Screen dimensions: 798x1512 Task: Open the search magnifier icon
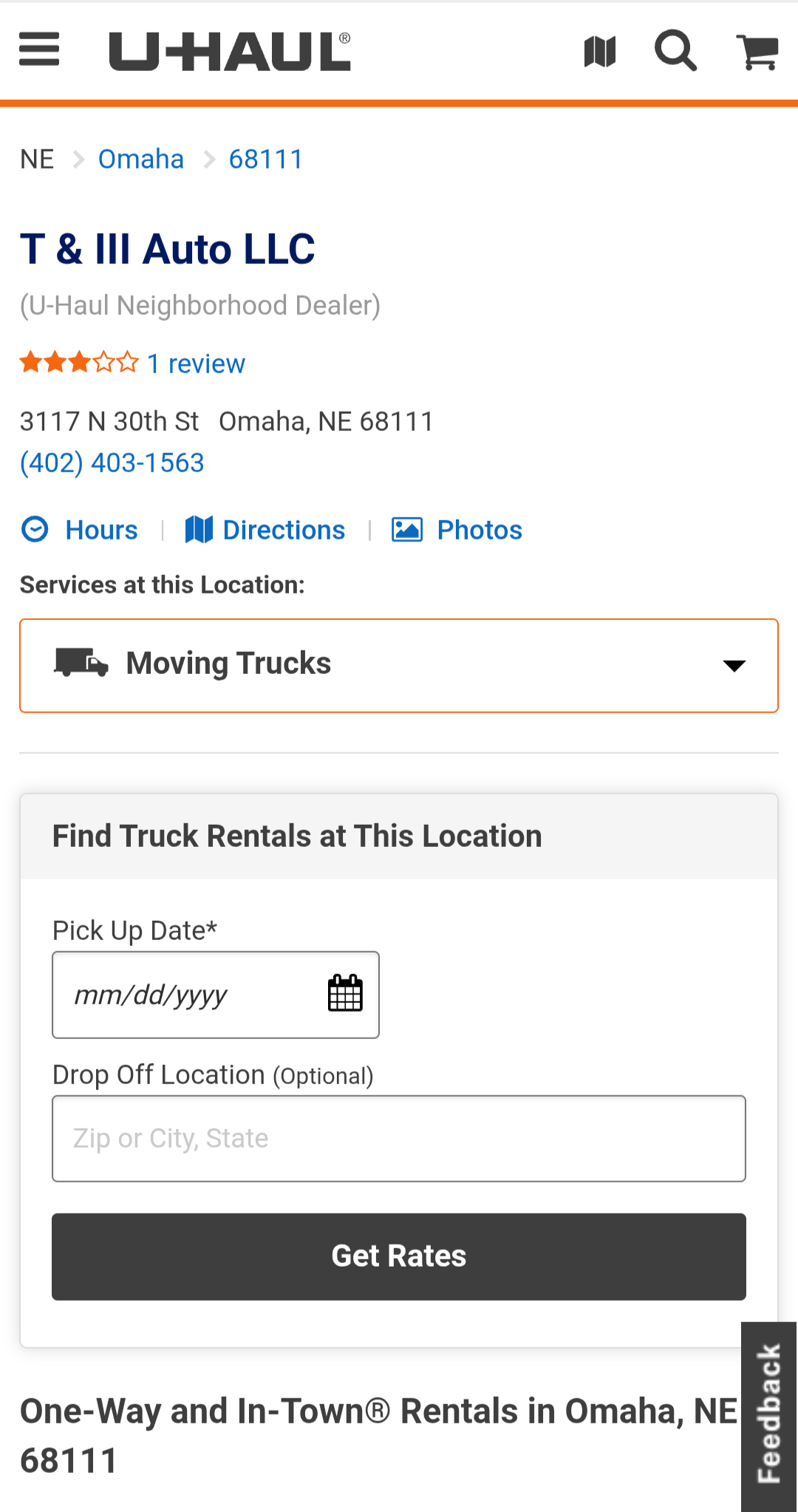pyautogui.click(x=675, y=52)
